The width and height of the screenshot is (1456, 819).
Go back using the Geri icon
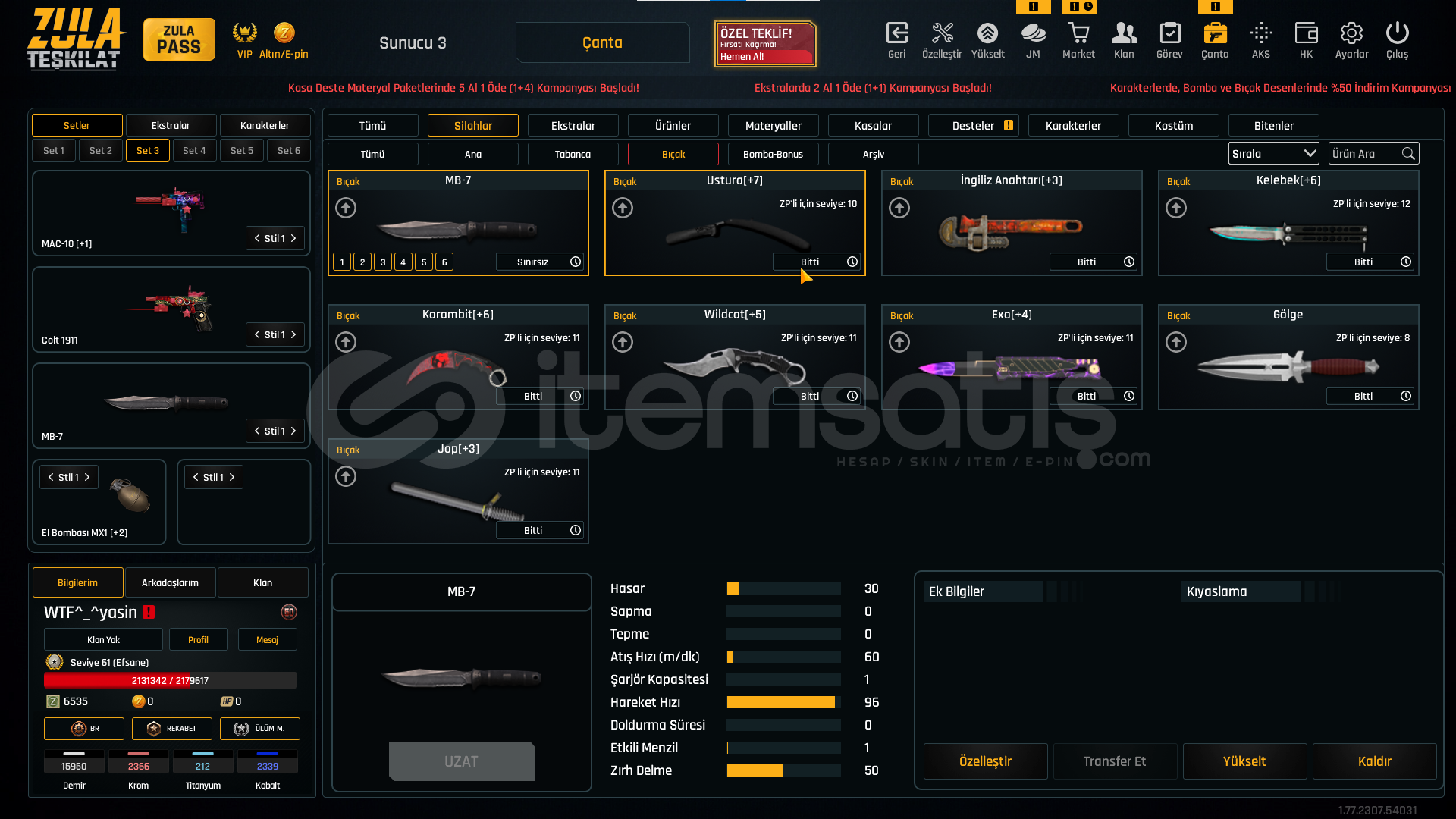coord(897,33)
